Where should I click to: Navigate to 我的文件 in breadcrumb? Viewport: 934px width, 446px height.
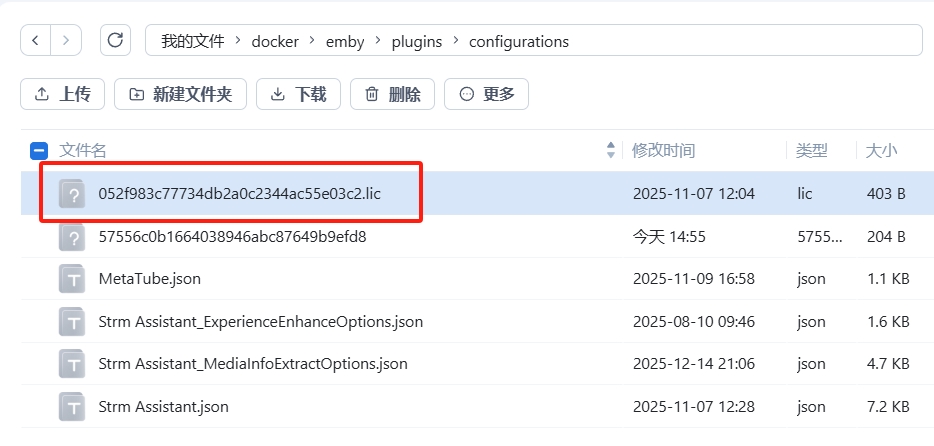192,41
